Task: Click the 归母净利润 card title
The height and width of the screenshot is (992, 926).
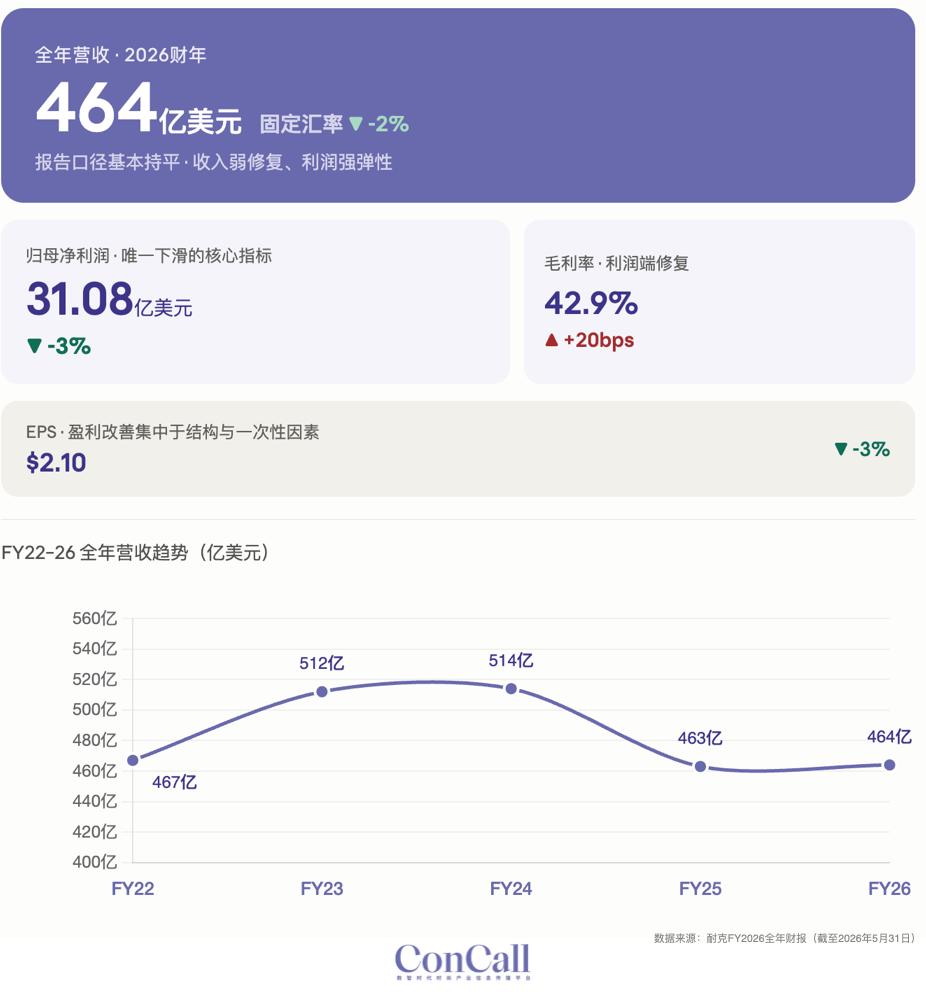Action: coord(149,256)
